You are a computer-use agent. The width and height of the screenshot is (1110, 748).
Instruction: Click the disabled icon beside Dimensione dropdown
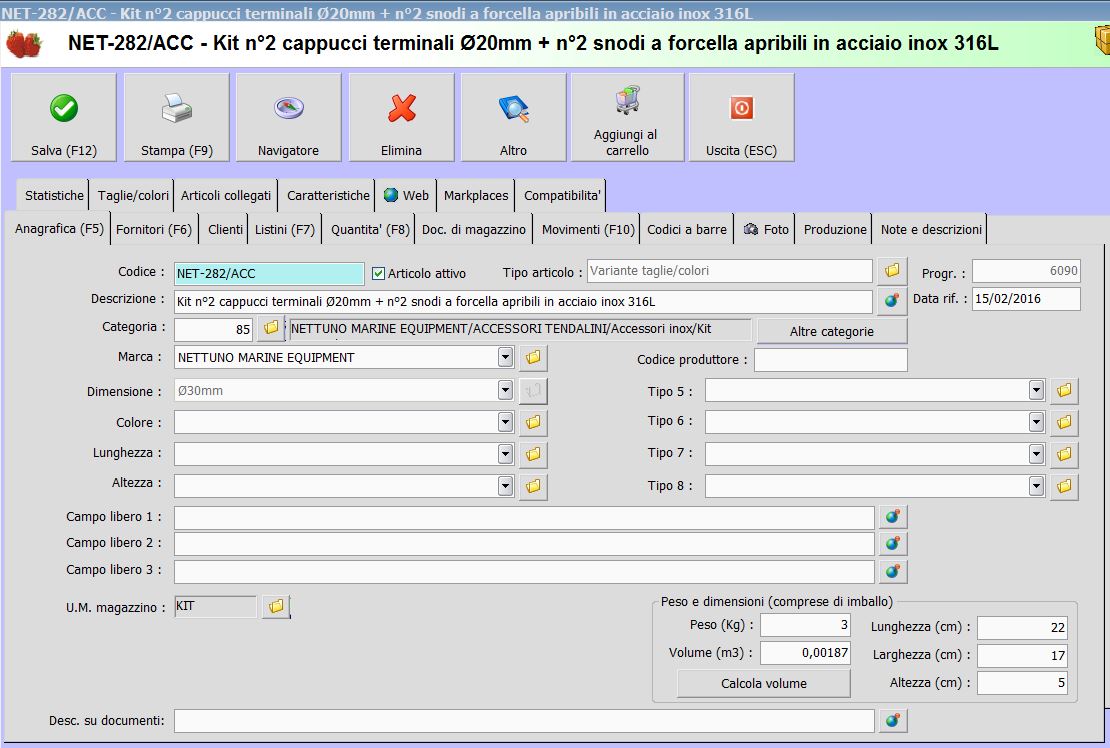tap(533, 390)
